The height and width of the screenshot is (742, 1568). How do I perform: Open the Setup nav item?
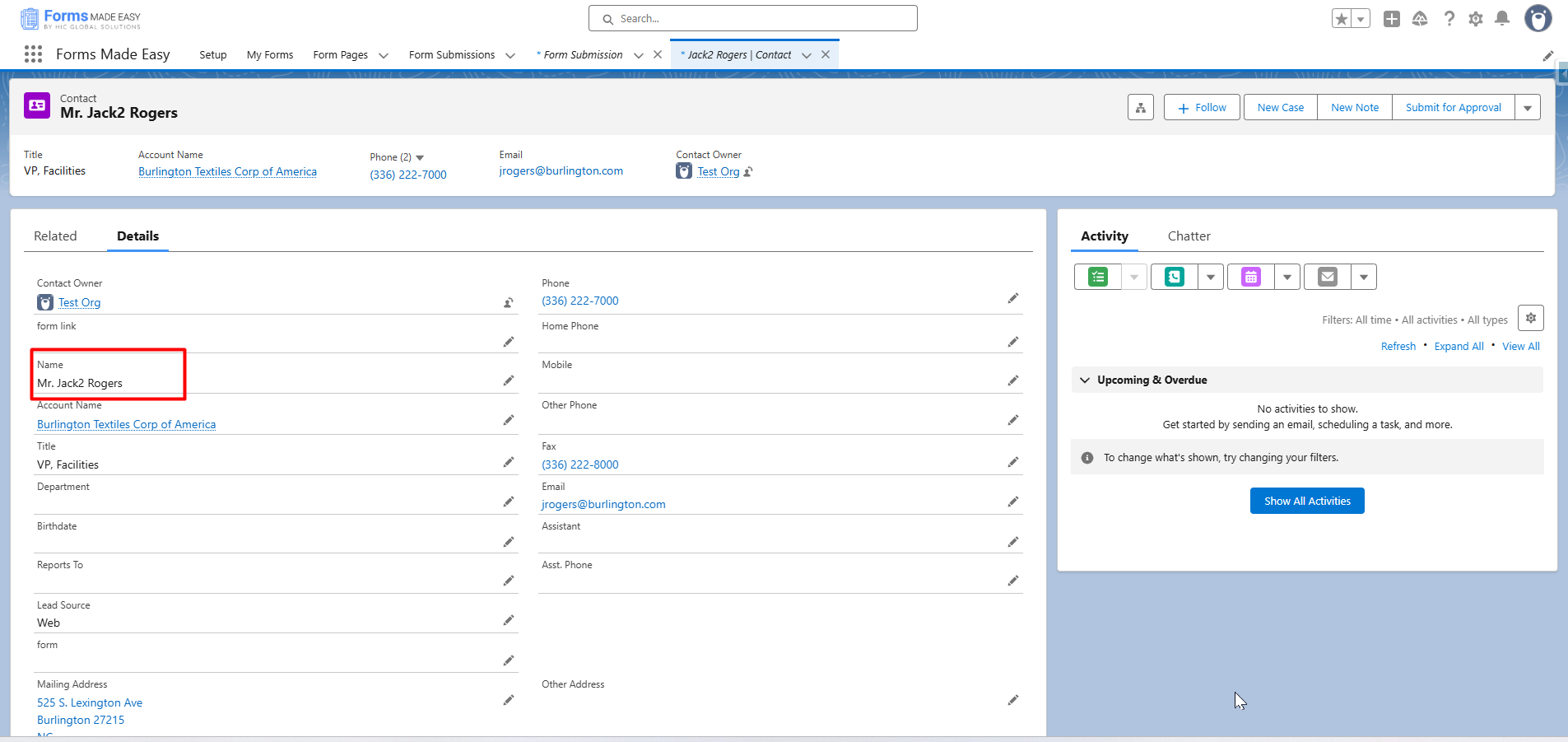(x=213, y=55)
